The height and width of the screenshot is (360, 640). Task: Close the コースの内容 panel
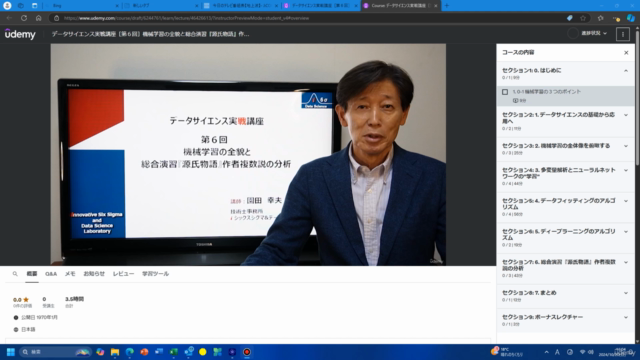[x=626, y=53]
